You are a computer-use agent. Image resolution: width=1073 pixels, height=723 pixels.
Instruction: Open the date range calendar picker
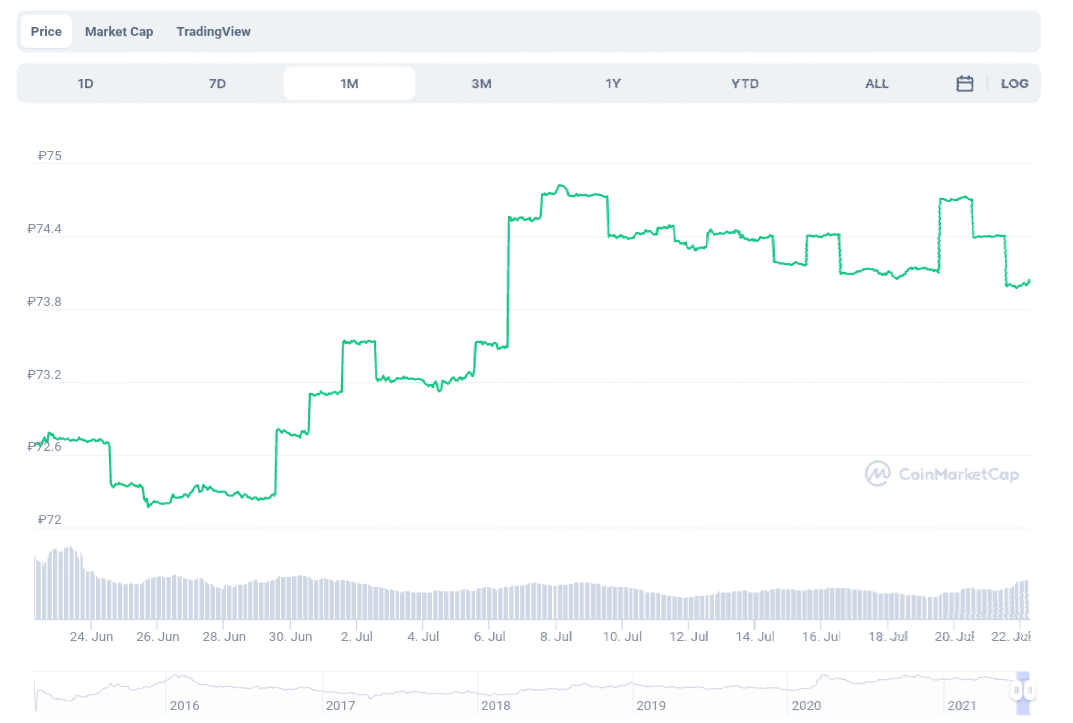(964, 84)
